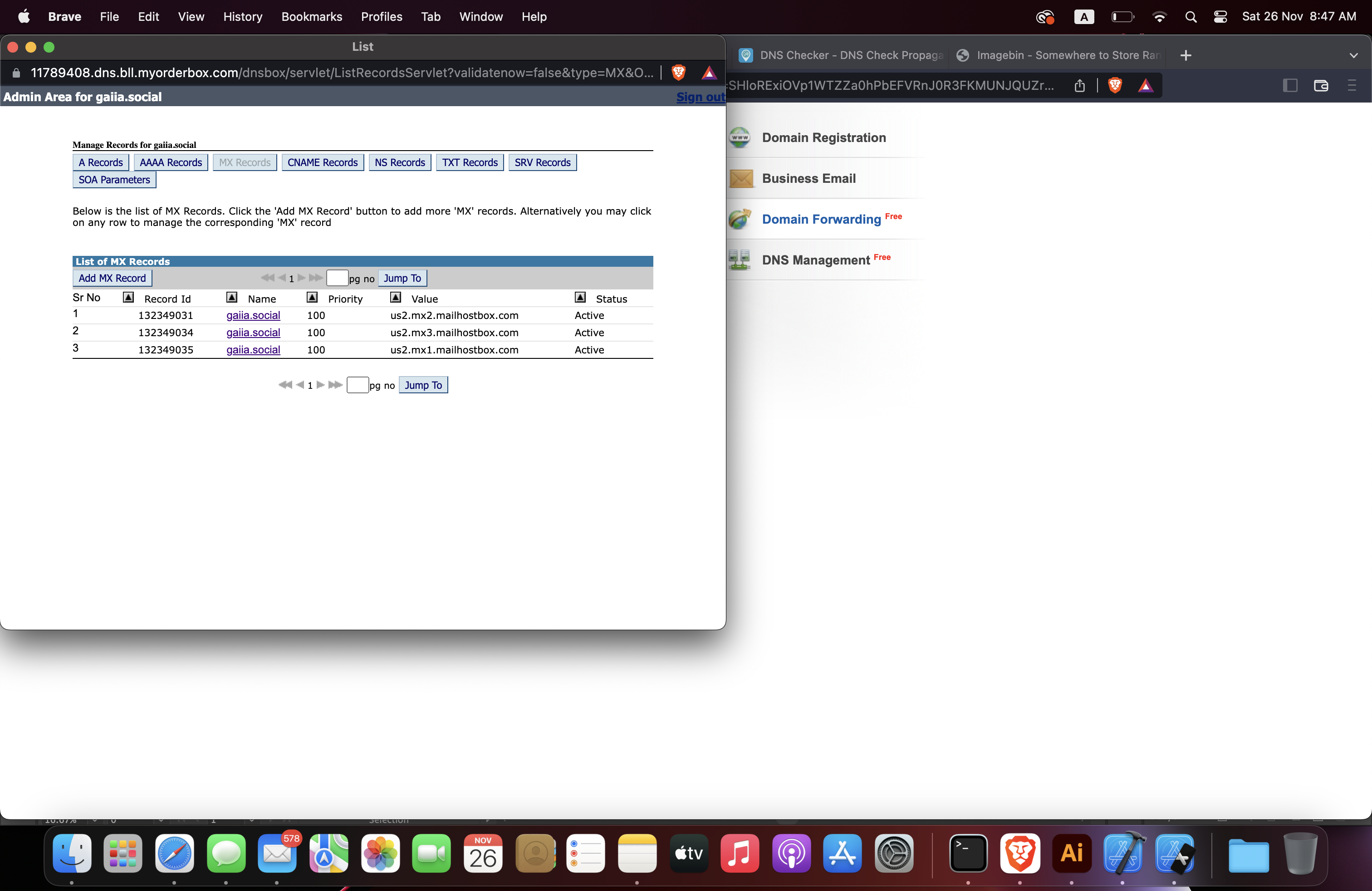1372x891 pixels.
Task: Switch to DNS Checker browser tab
Action: click(x=842, y=55)
